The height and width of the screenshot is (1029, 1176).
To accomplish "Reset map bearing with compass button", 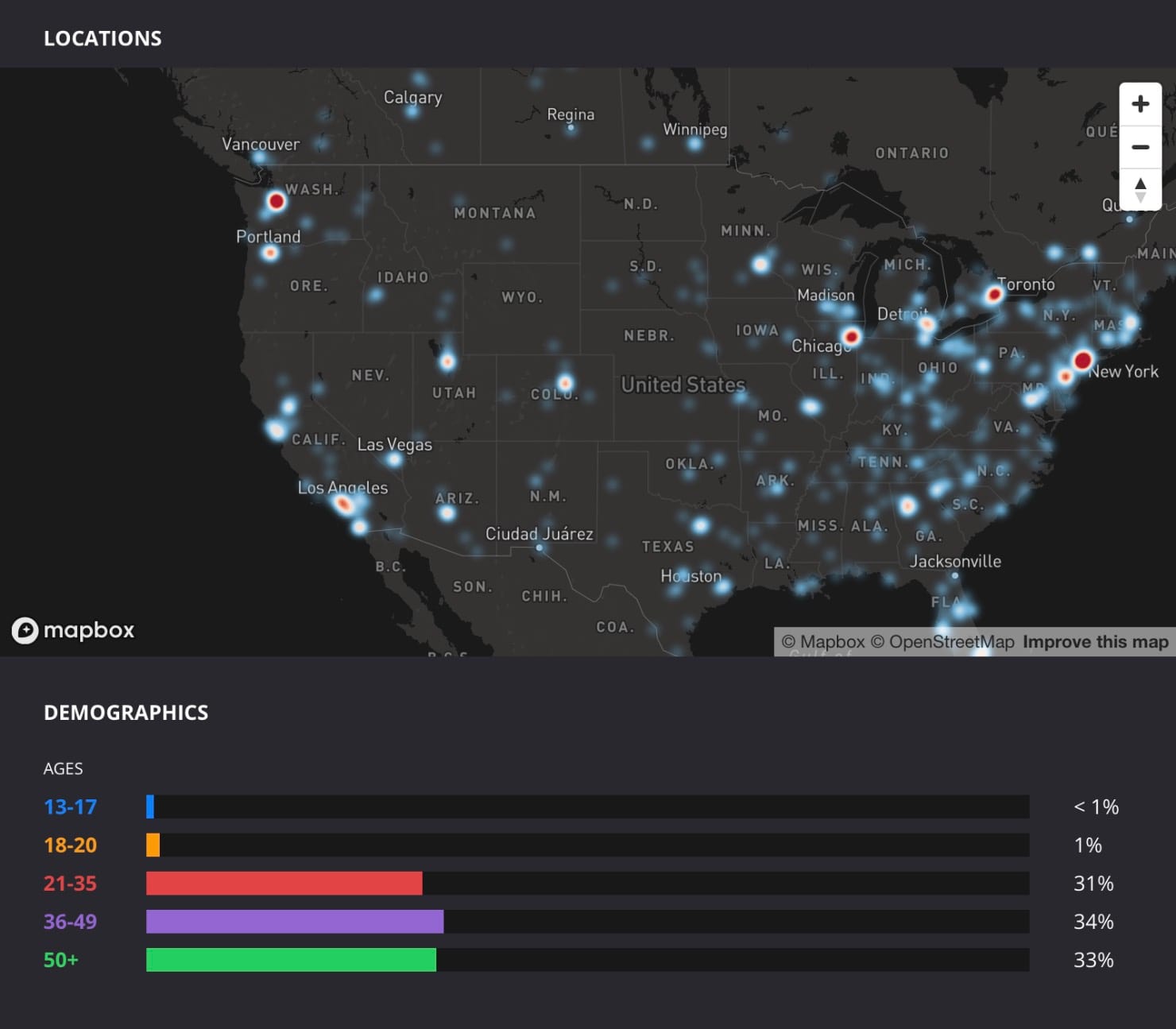I will (x=1140, y=190).
